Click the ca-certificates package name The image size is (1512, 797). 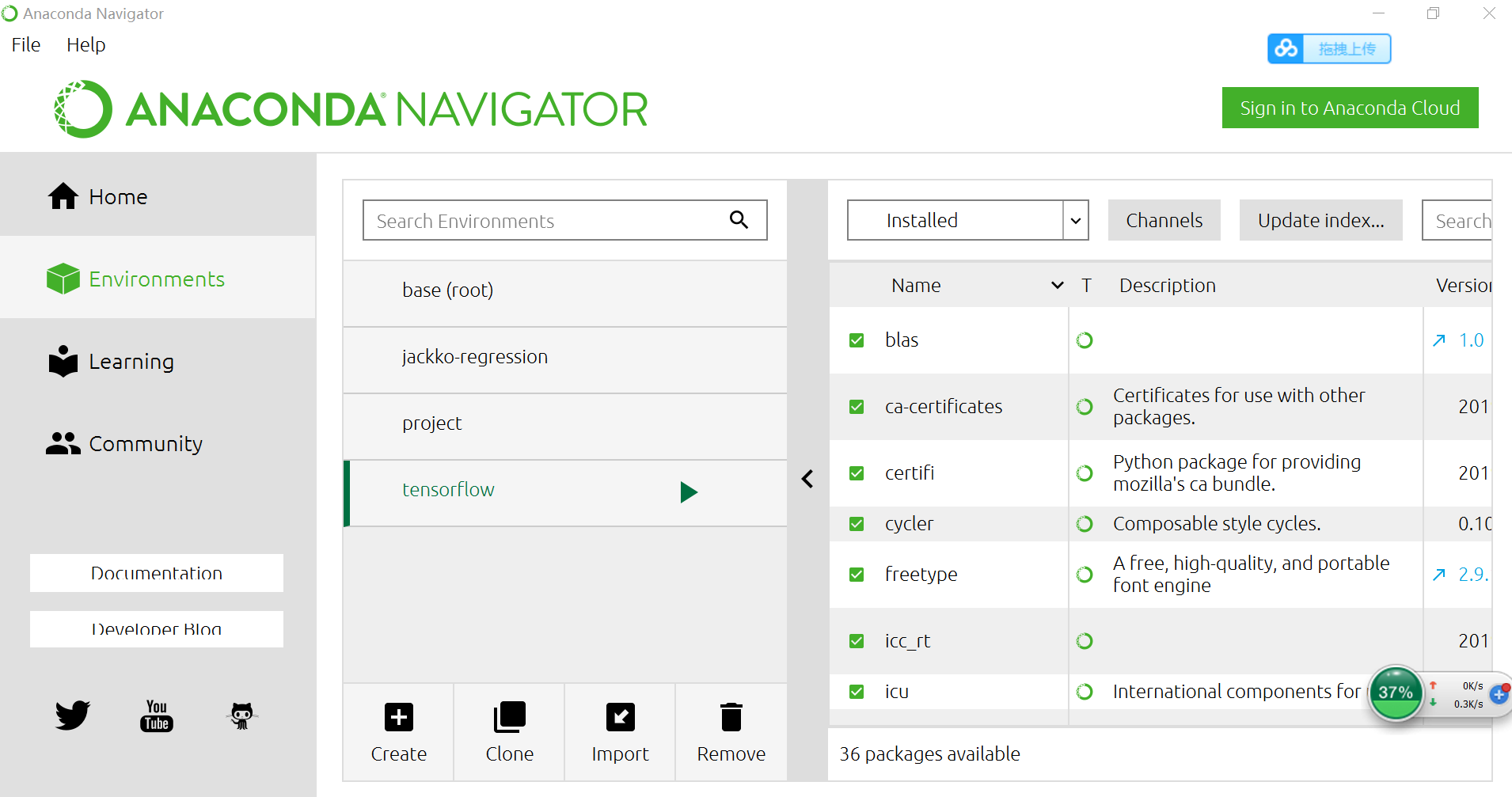(944, 407)
